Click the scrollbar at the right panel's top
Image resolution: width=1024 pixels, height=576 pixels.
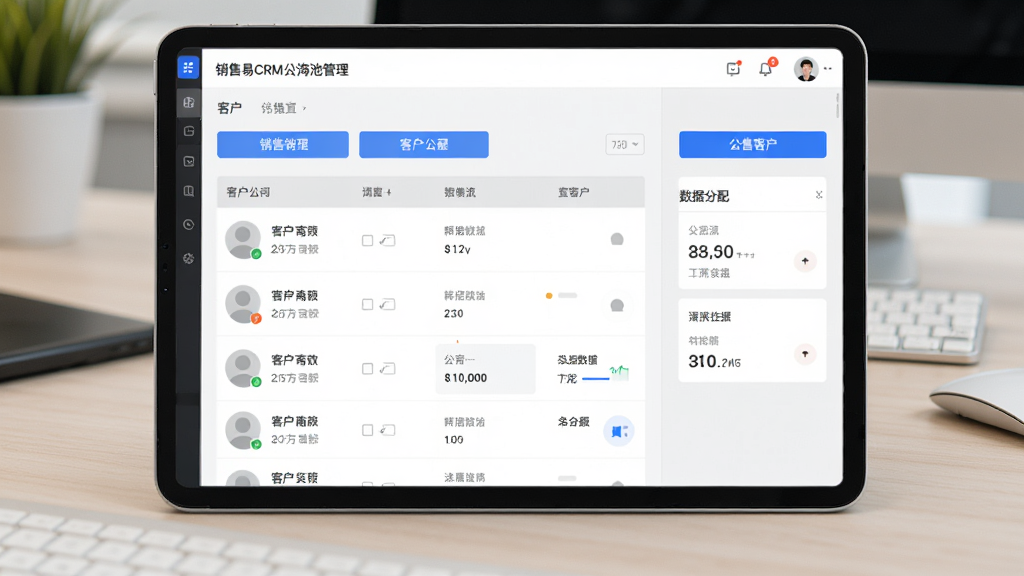(x=837, y=105)
